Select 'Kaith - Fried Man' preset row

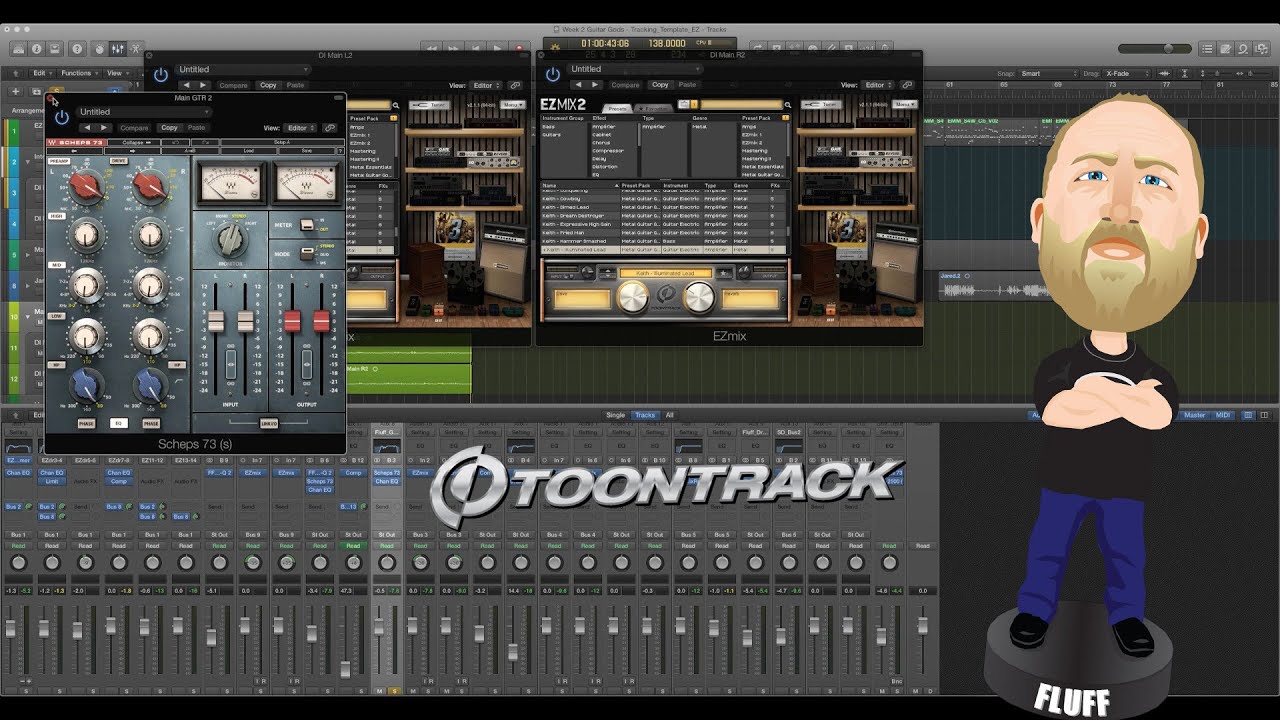664,233
